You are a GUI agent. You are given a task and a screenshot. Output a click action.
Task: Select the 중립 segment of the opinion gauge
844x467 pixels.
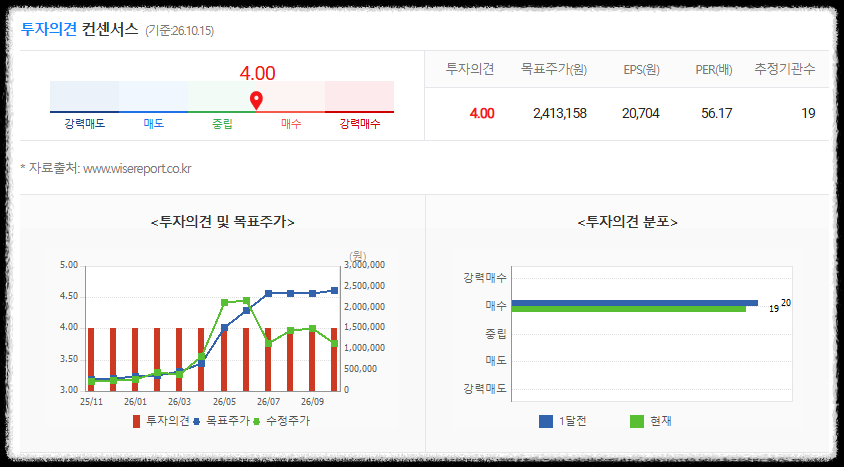(x=222, y=96)
